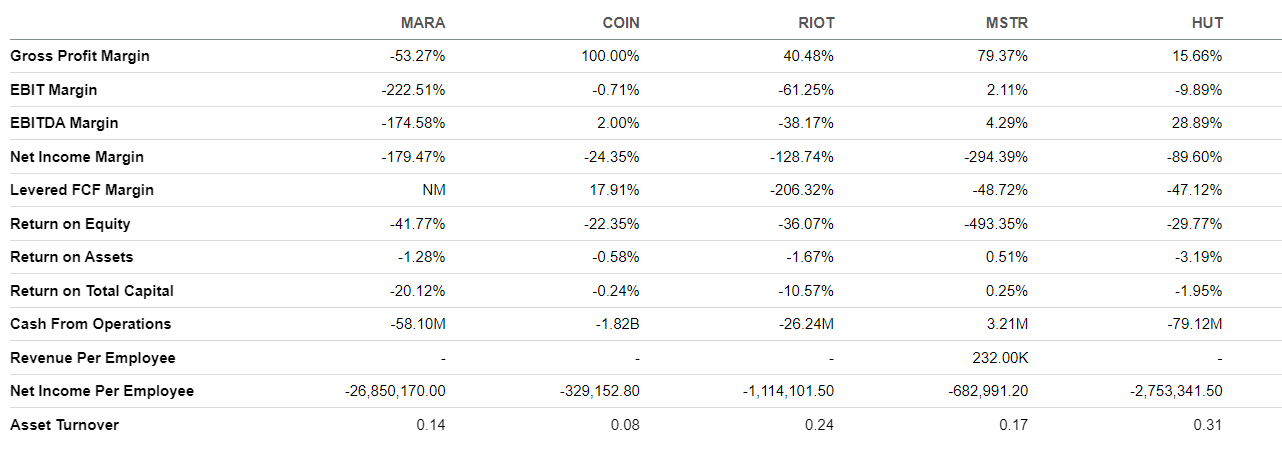Select the EBIT Margin row label
The height and width of the screenshot is (462, 1282).
(x=54, y=90)
